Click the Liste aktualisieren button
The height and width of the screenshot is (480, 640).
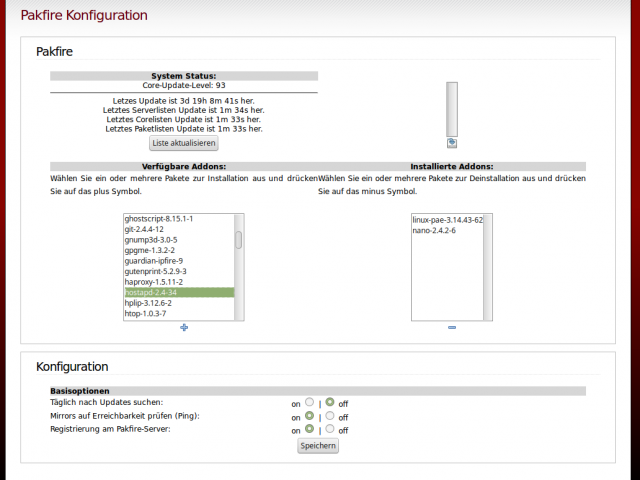184,143
